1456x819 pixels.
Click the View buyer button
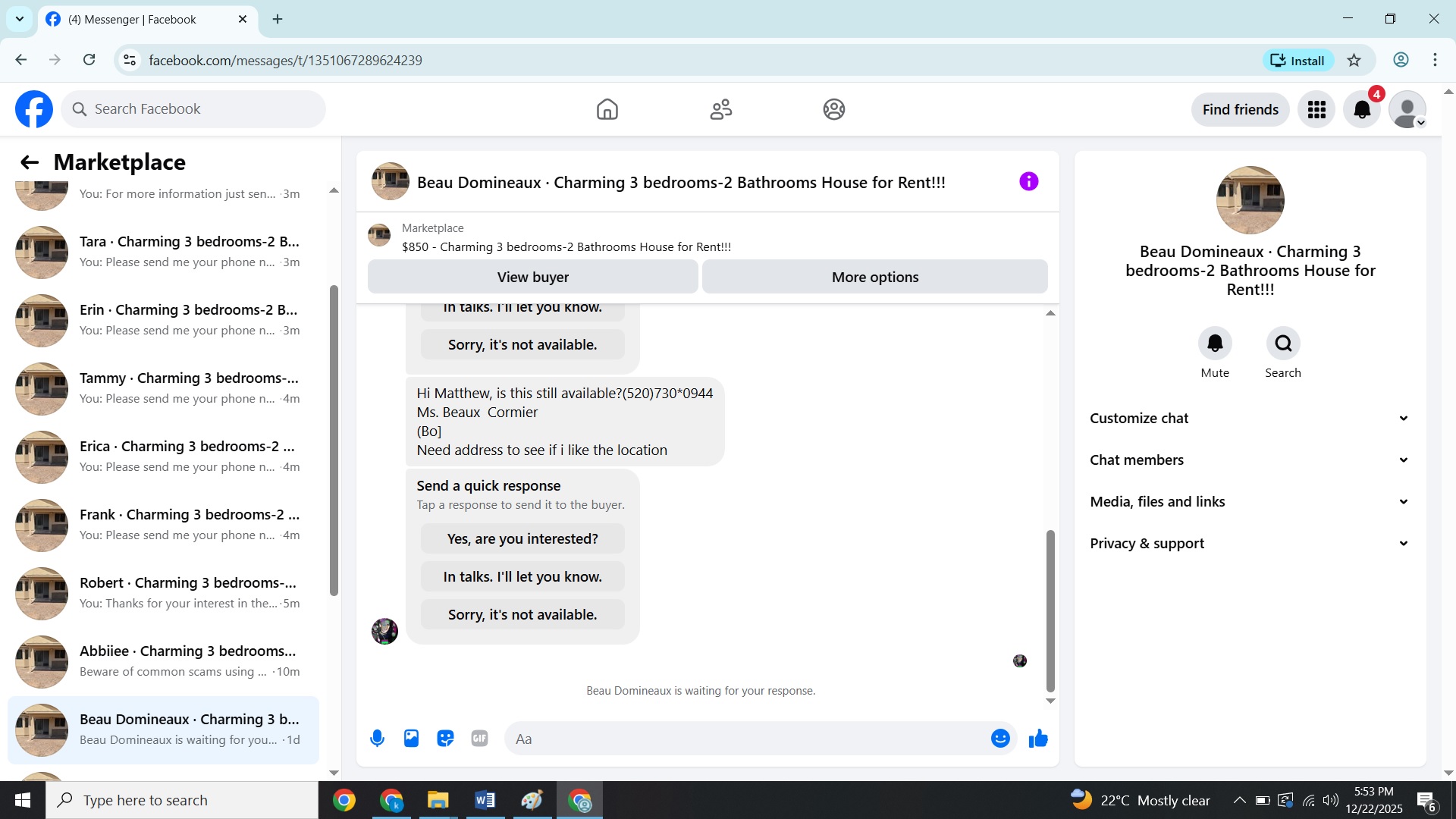click(532, 278)
